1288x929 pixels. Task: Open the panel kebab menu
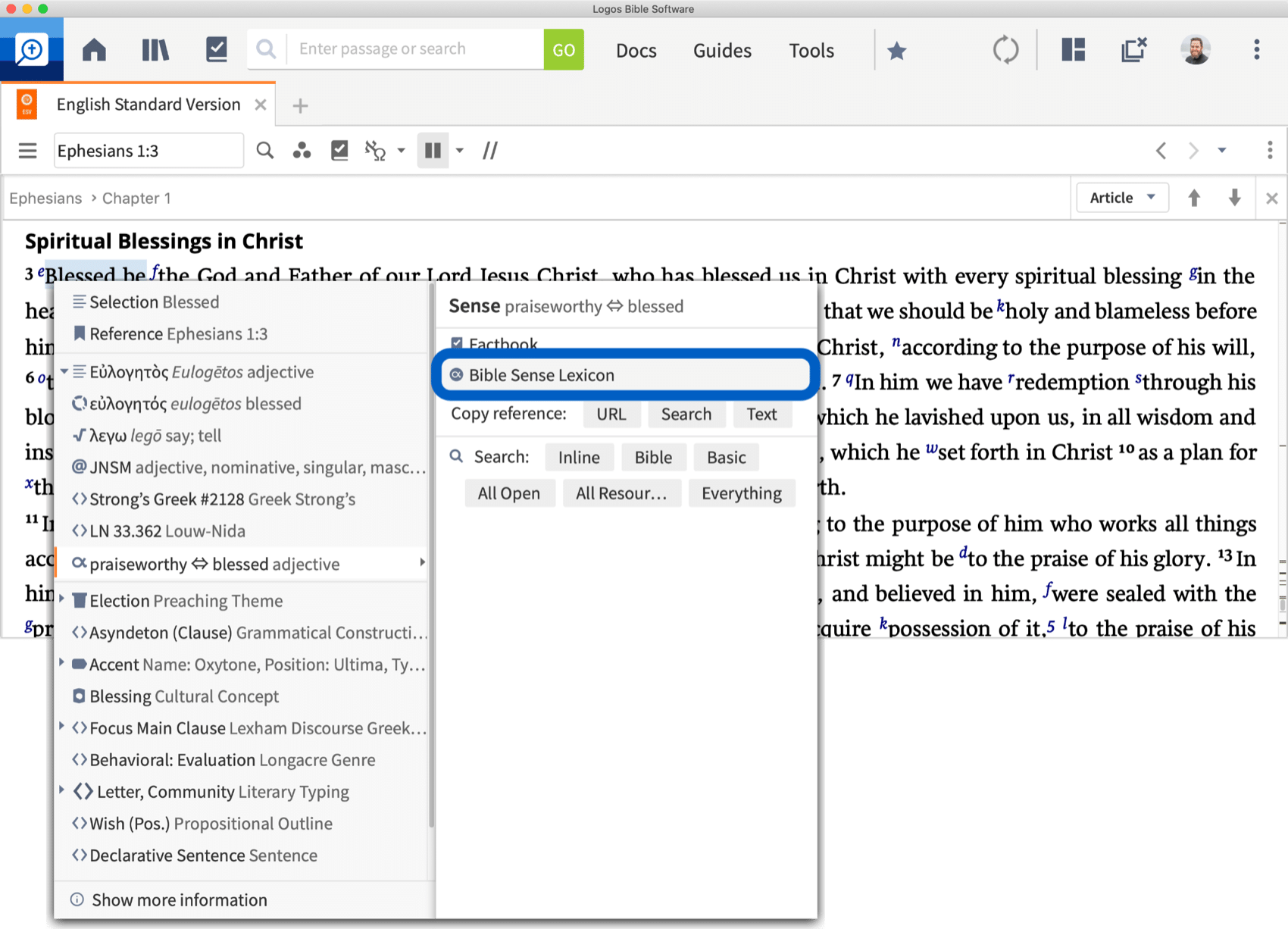[x=1271, y=151]
